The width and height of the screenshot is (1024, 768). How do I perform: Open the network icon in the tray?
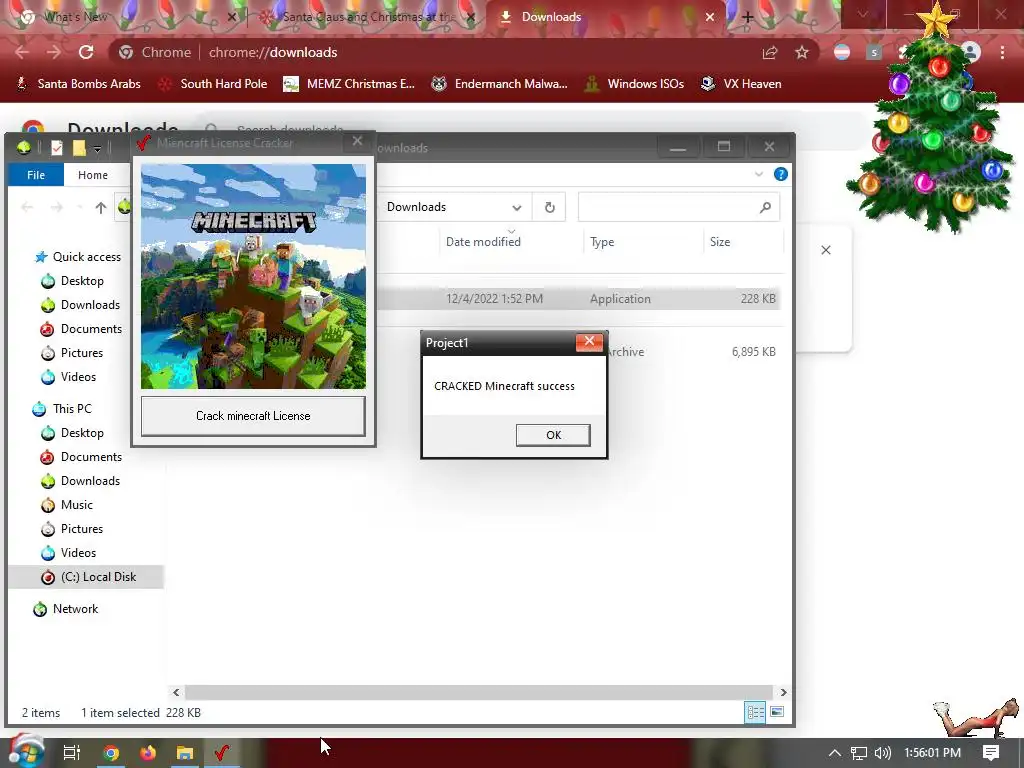pos(859,753)
